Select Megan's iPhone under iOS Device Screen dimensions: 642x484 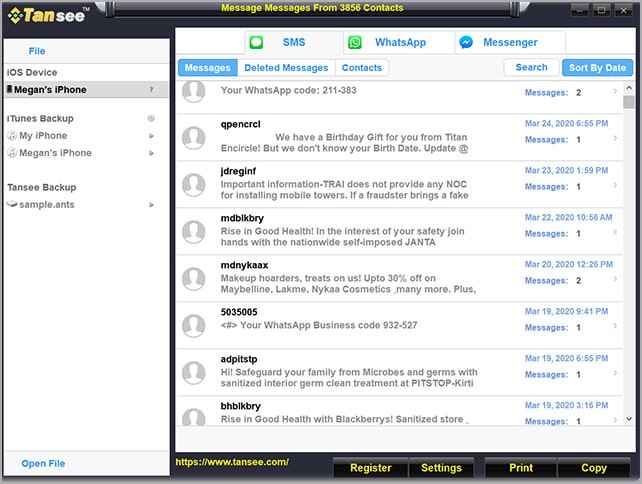pyautogui.click(x=50, y=90)
